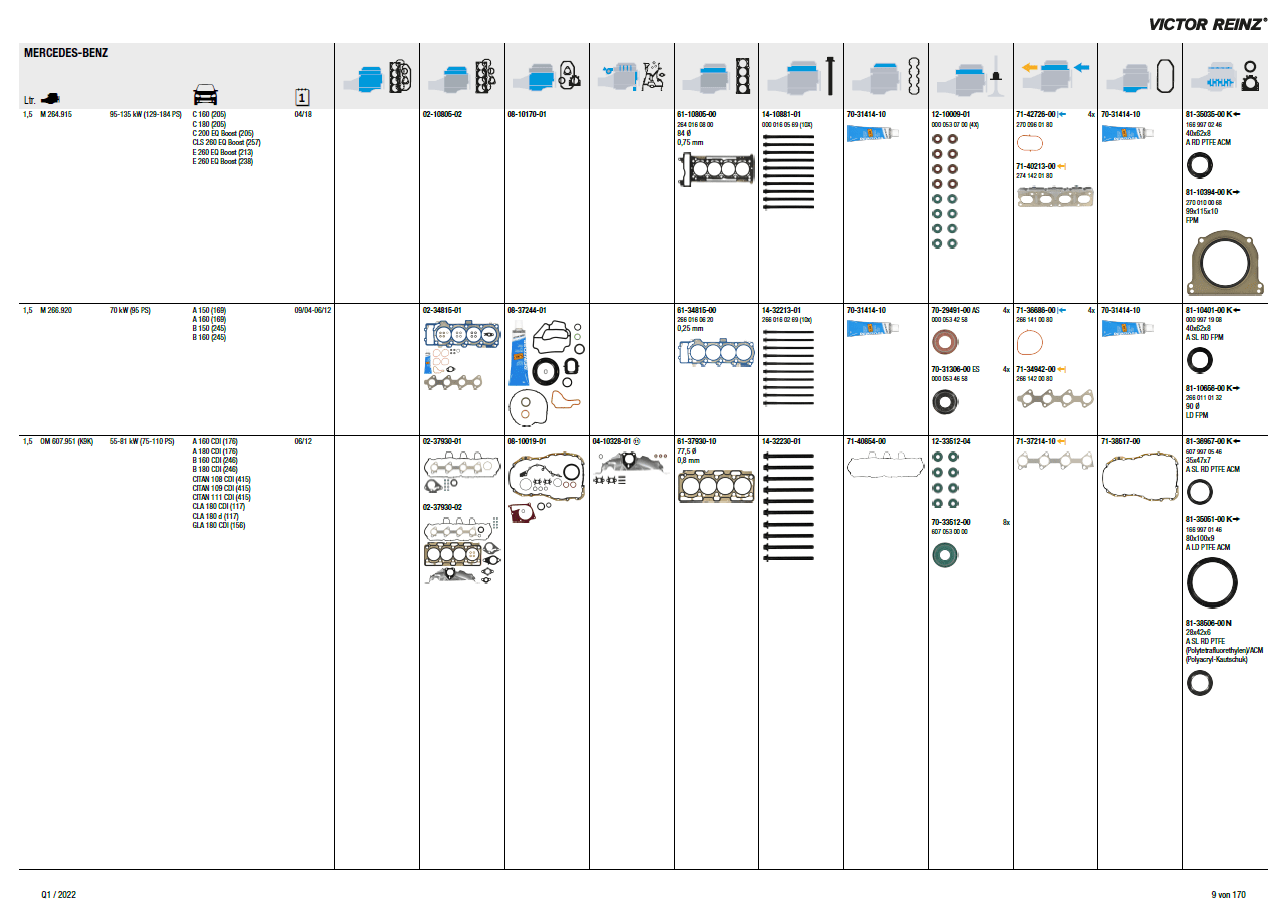Image resolution: width=1288 pixels, height=911 pixels.
Task: Select part number 02-34815-01
Action: tap(442, 311)
